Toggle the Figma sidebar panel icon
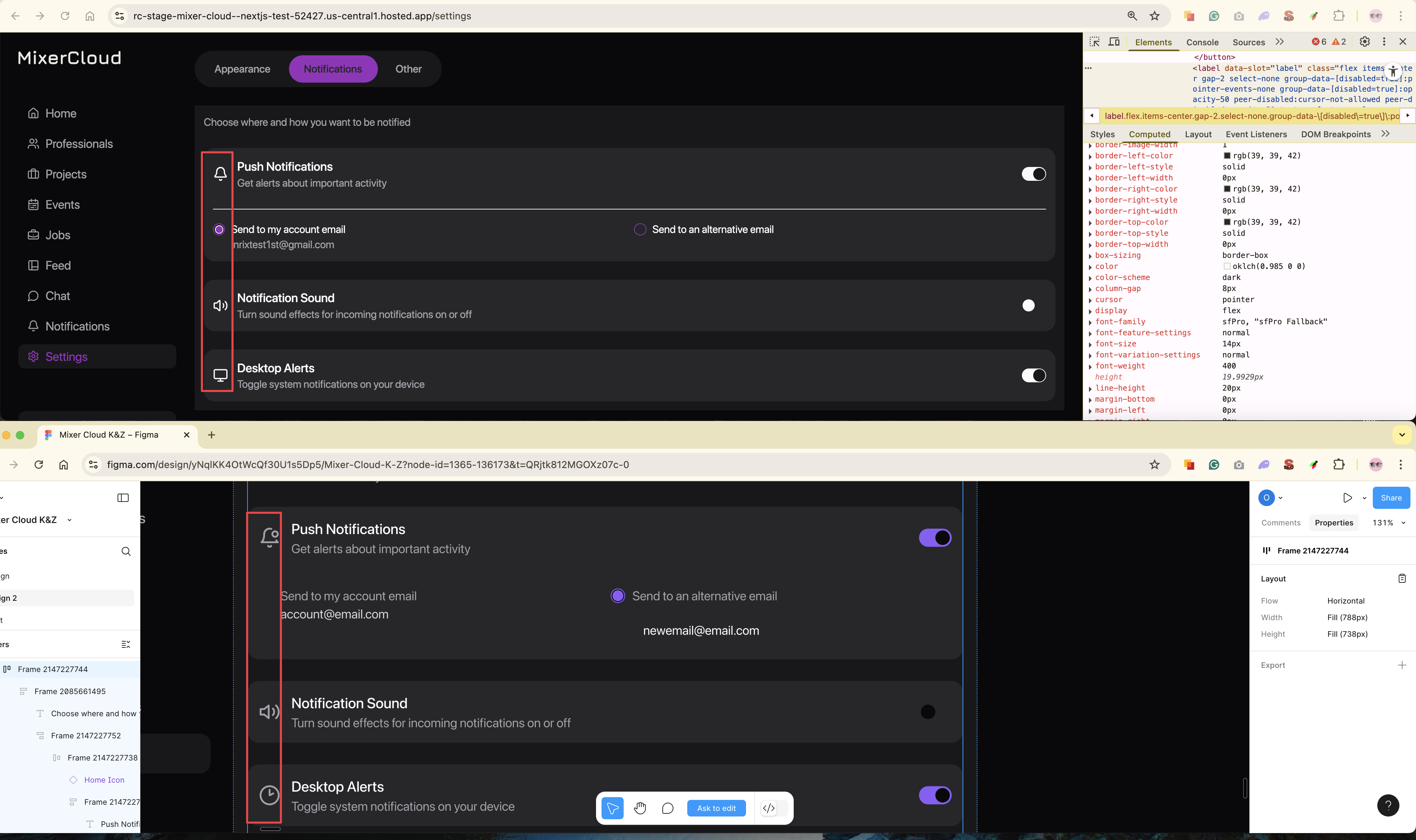 coord(123,497)
